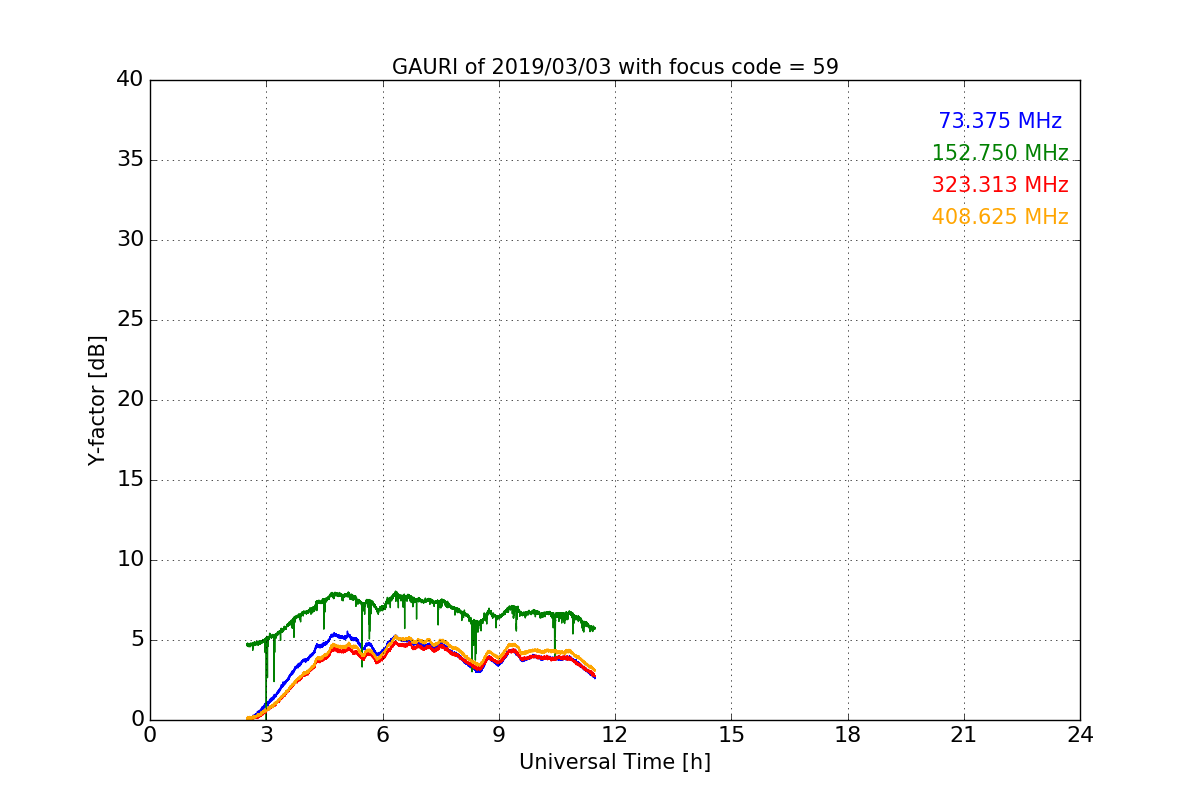This screenshot has height=800, width=1200.
Task: Click the 408.625 MHz legend label
Action: [1000, 217]
